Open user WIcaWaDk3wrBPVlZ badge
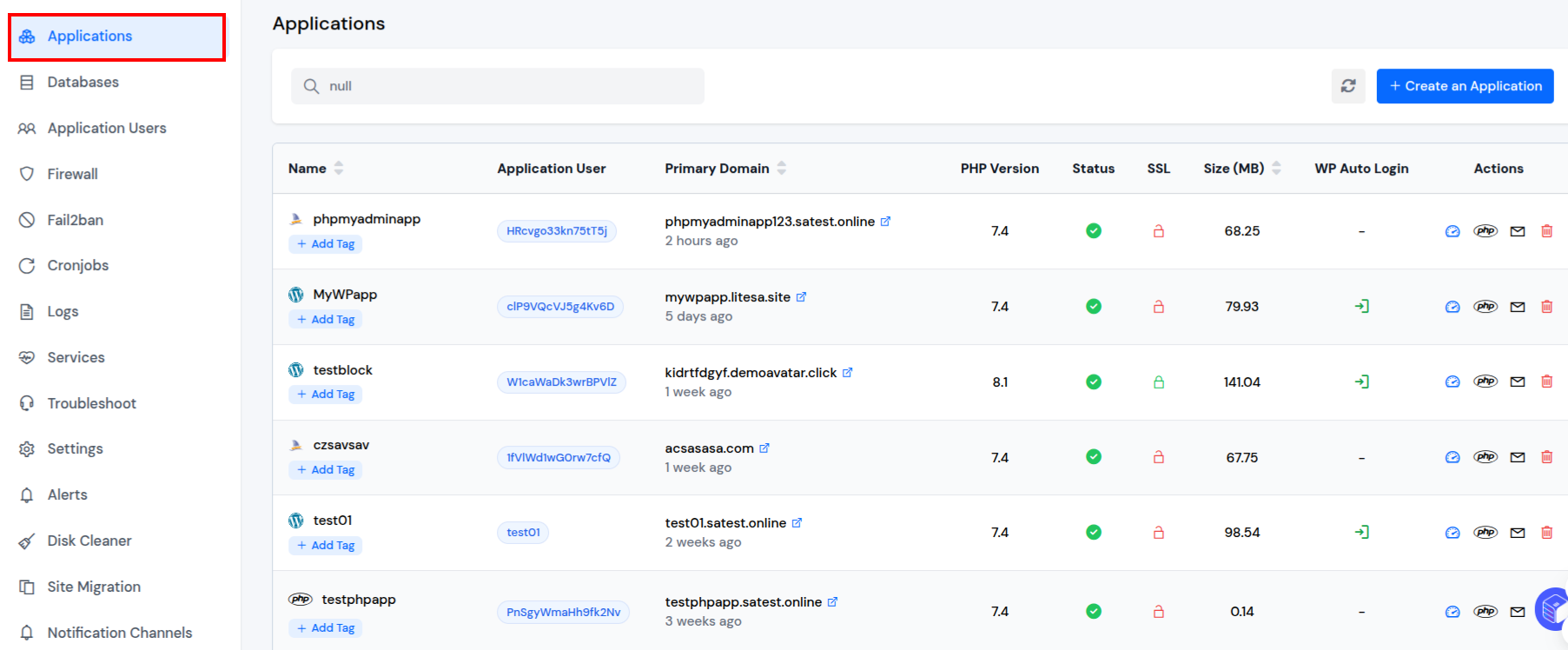Image resolution: width=1568 pixels, height=650 pixels. (x=561, y=382)
